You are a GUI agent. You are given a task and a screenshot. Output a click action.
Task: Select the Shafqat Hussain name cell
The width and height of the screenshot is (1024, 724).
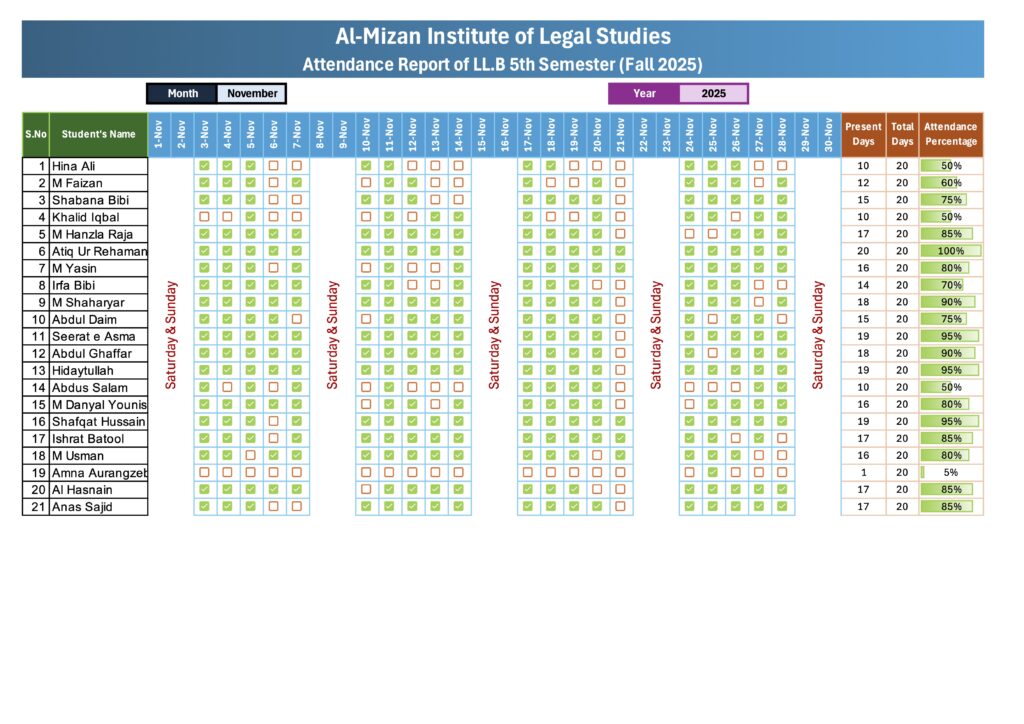click(98, 421)
